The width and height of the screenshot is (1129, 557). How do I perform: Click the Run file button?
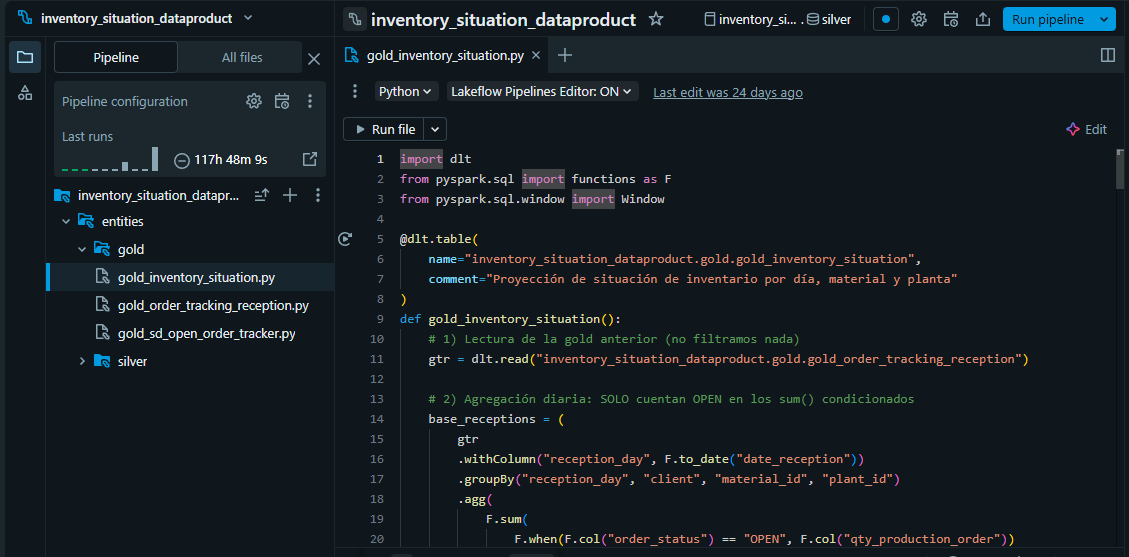click(384, 129)
